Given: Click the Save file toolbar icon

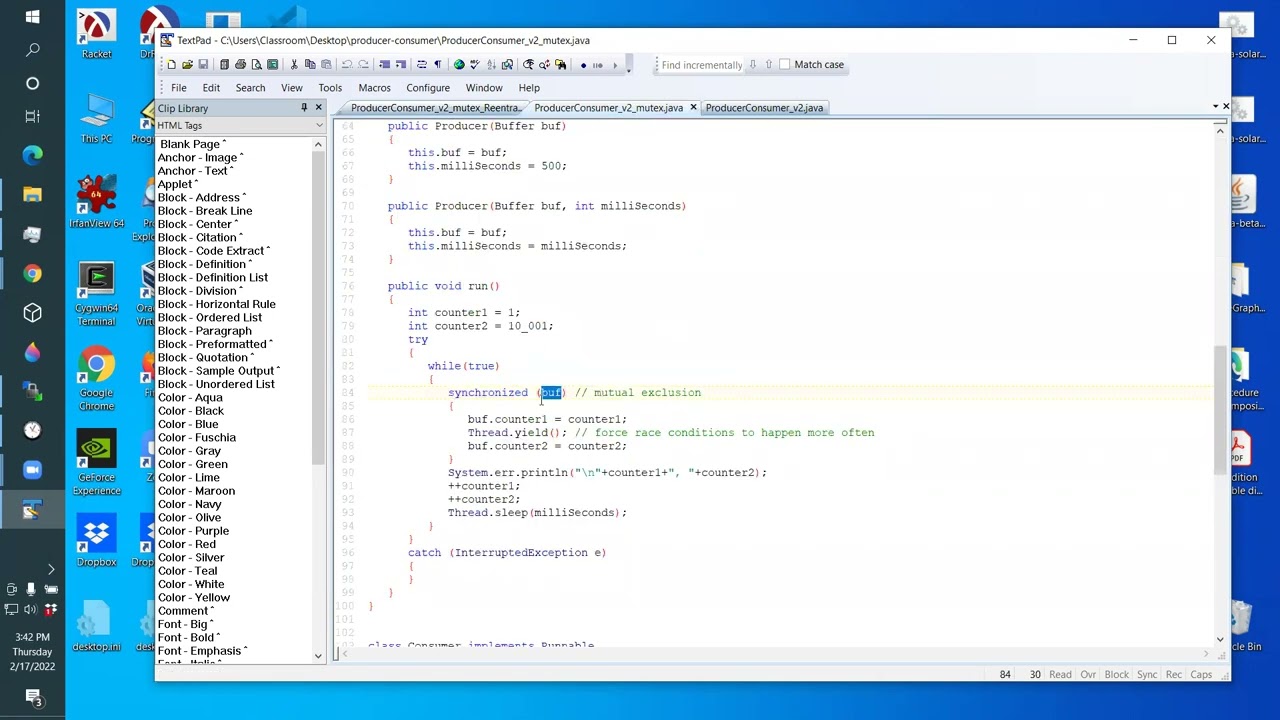Looking at the screenshot, I should click(203, 65).
